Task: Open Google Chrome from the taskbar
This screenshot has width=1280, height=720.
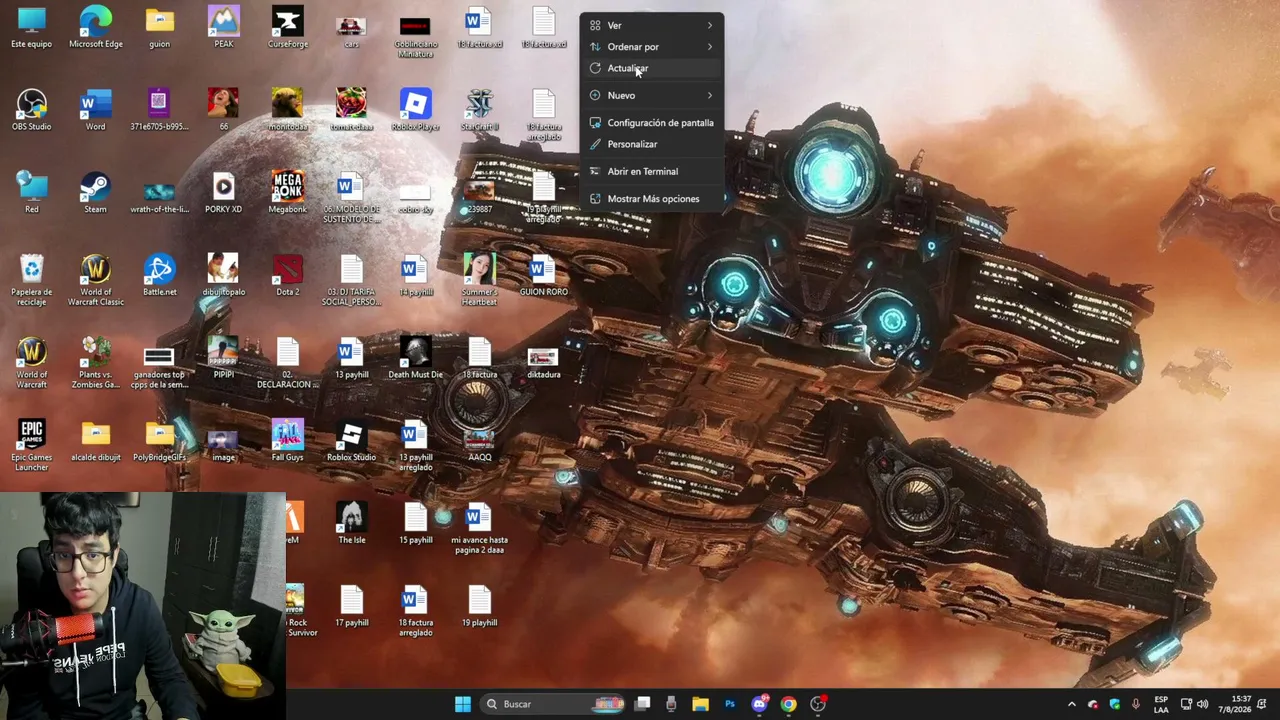Action: pyautogui.click(x=788, y=704)
